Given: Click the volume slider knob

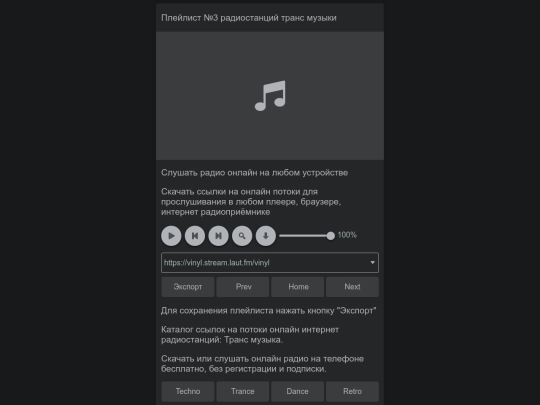Looking at the screenshot, I should (331, 236).
